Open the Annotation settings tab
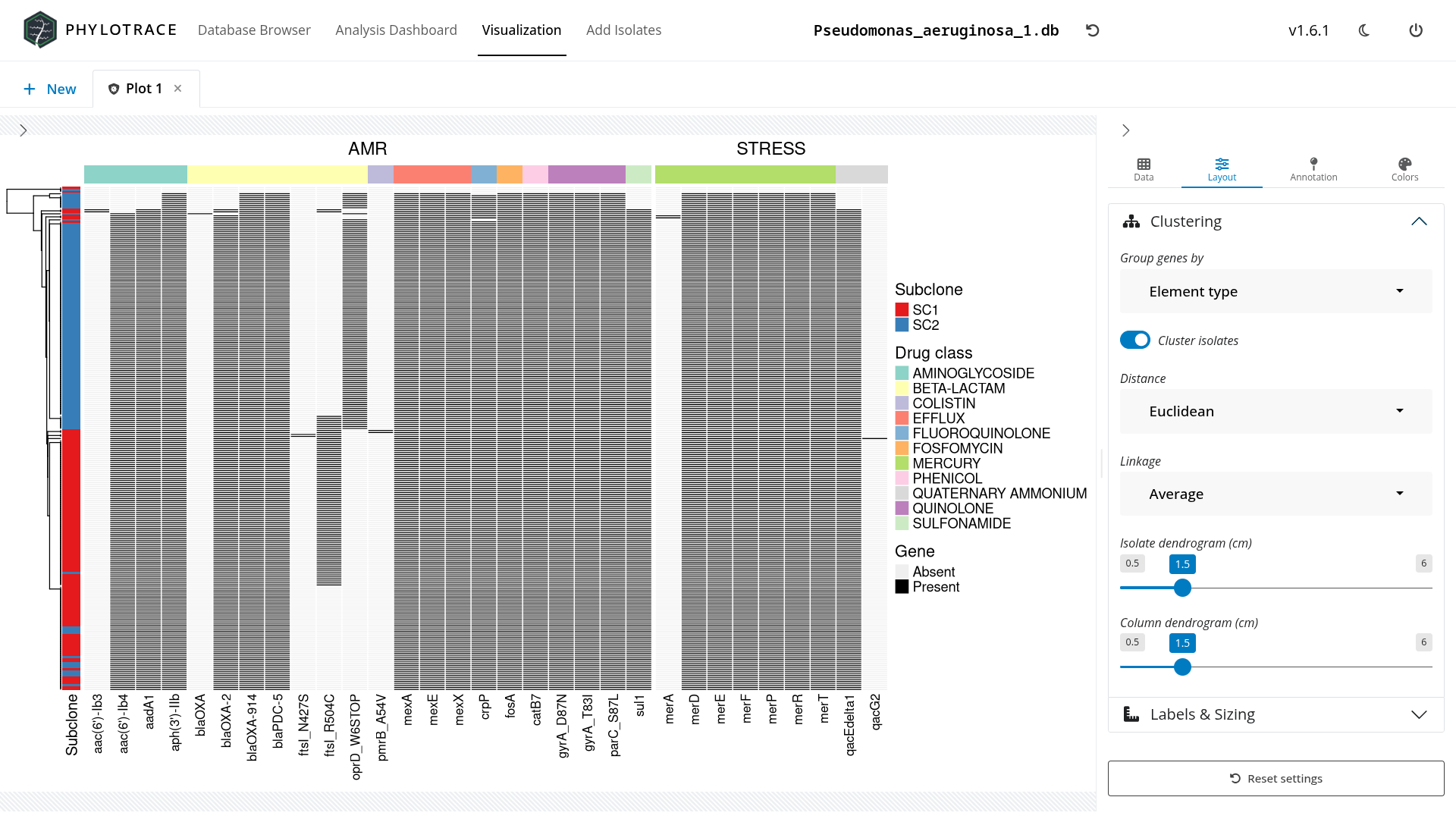This screenshot has height=819, width=1456. [1313, 169]
